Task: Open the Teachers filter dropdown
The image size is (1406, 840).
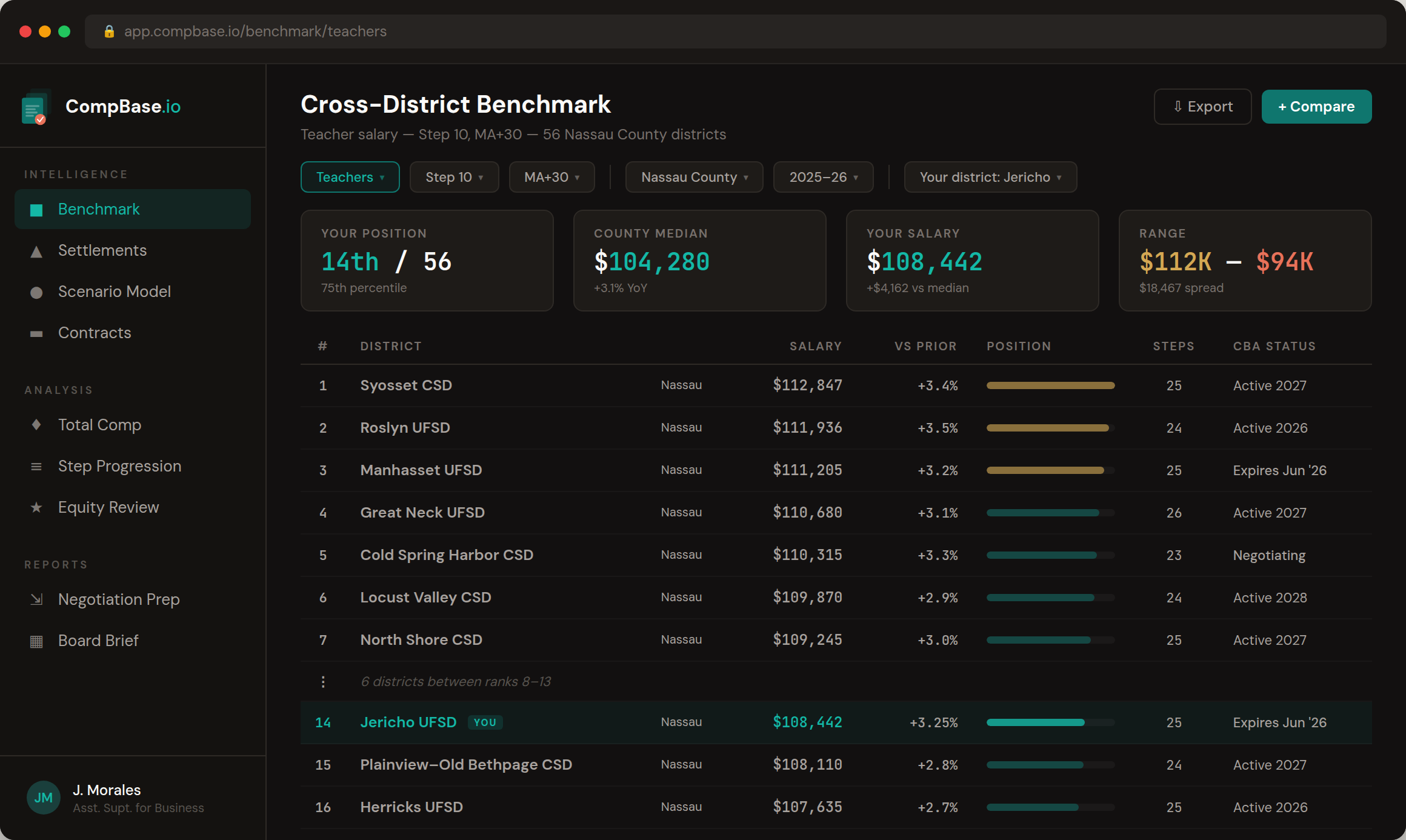Action: click(350, 177)
